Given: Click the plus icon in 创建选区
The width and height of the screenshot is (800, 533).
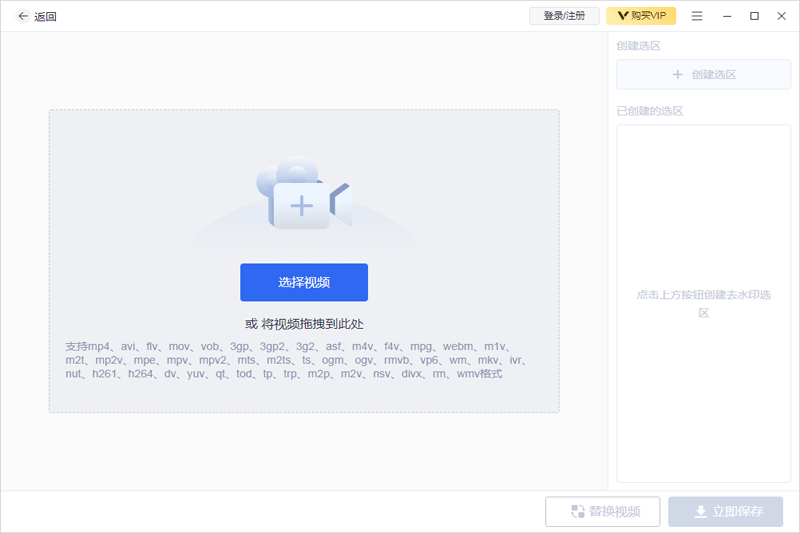Looking at the screenshot, I should (x=677, y=75).
